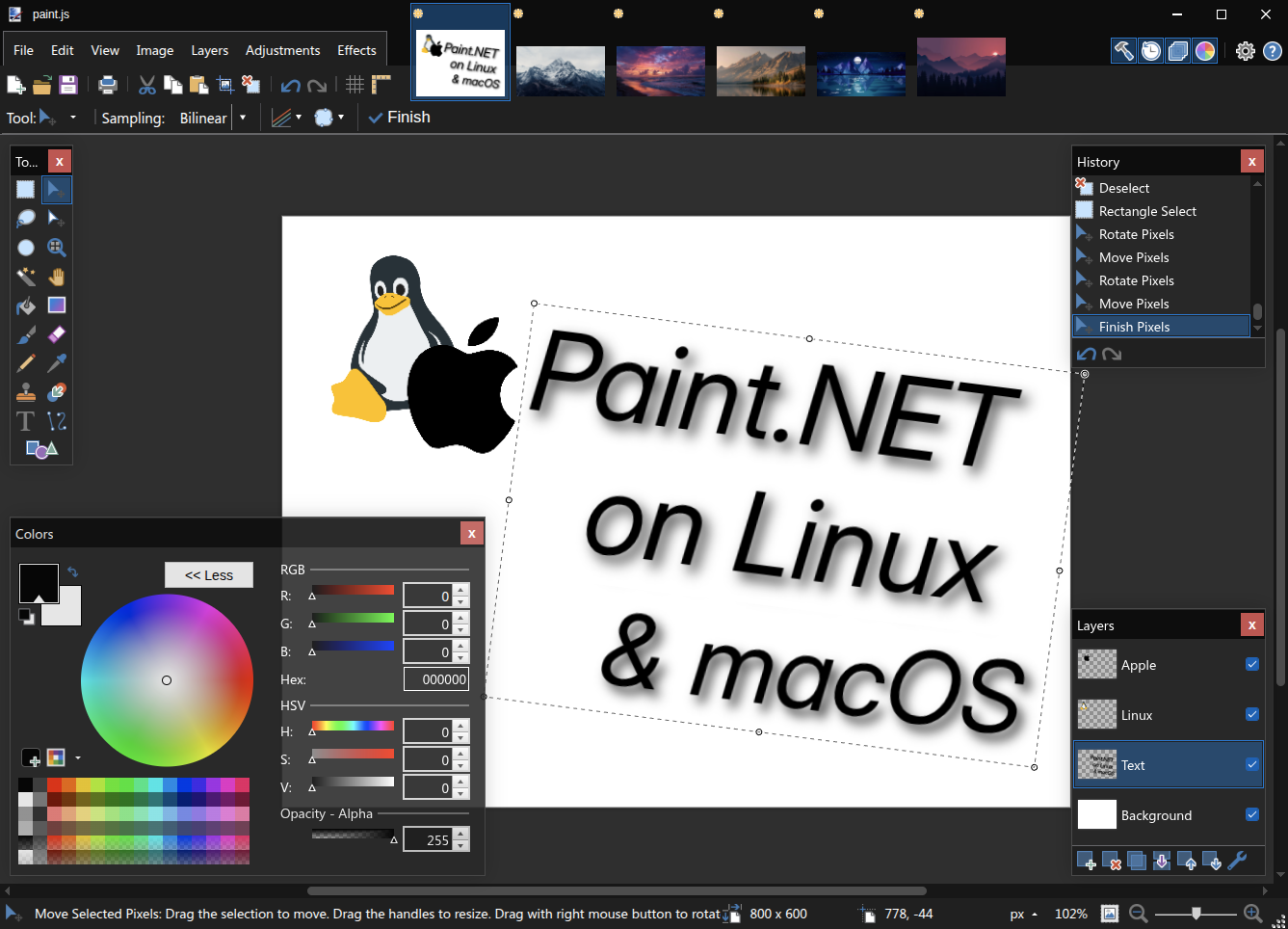This screenshot has height=929, width=1288.
Task: Open Layer Properties wrench icon
Action: tap(1238, 861)
